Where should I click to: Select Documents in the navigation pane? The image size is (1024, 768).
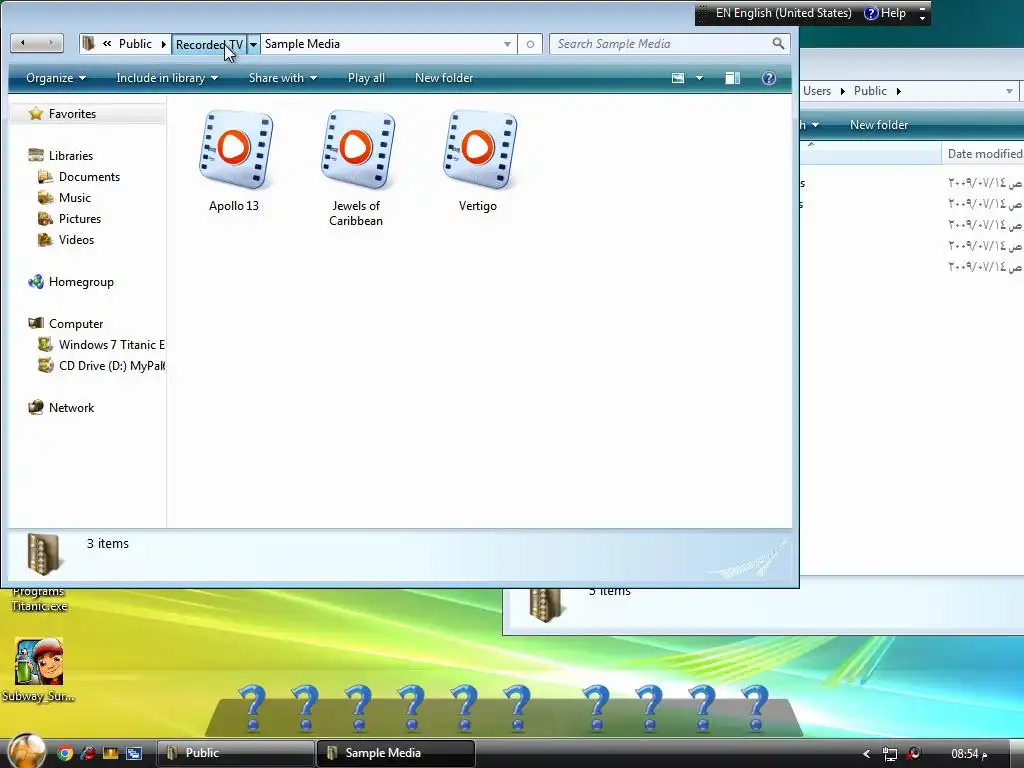point(89,176)
